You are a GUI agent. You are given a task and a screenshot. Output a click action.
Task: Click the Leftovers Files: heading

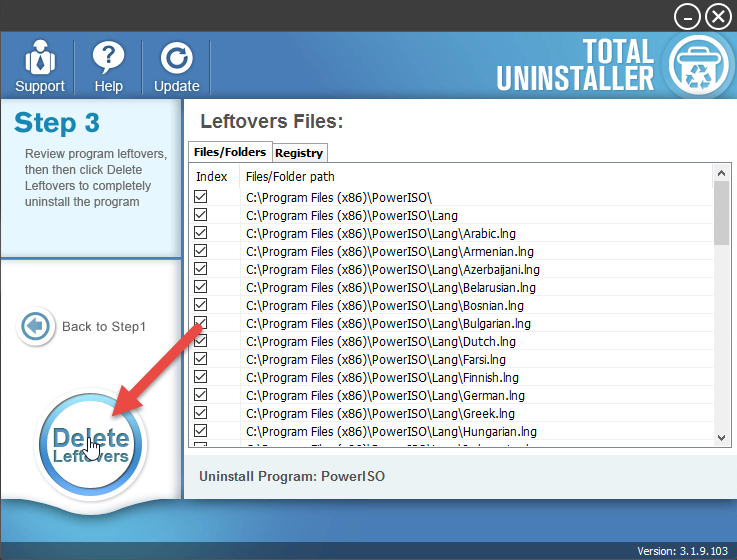272,121
